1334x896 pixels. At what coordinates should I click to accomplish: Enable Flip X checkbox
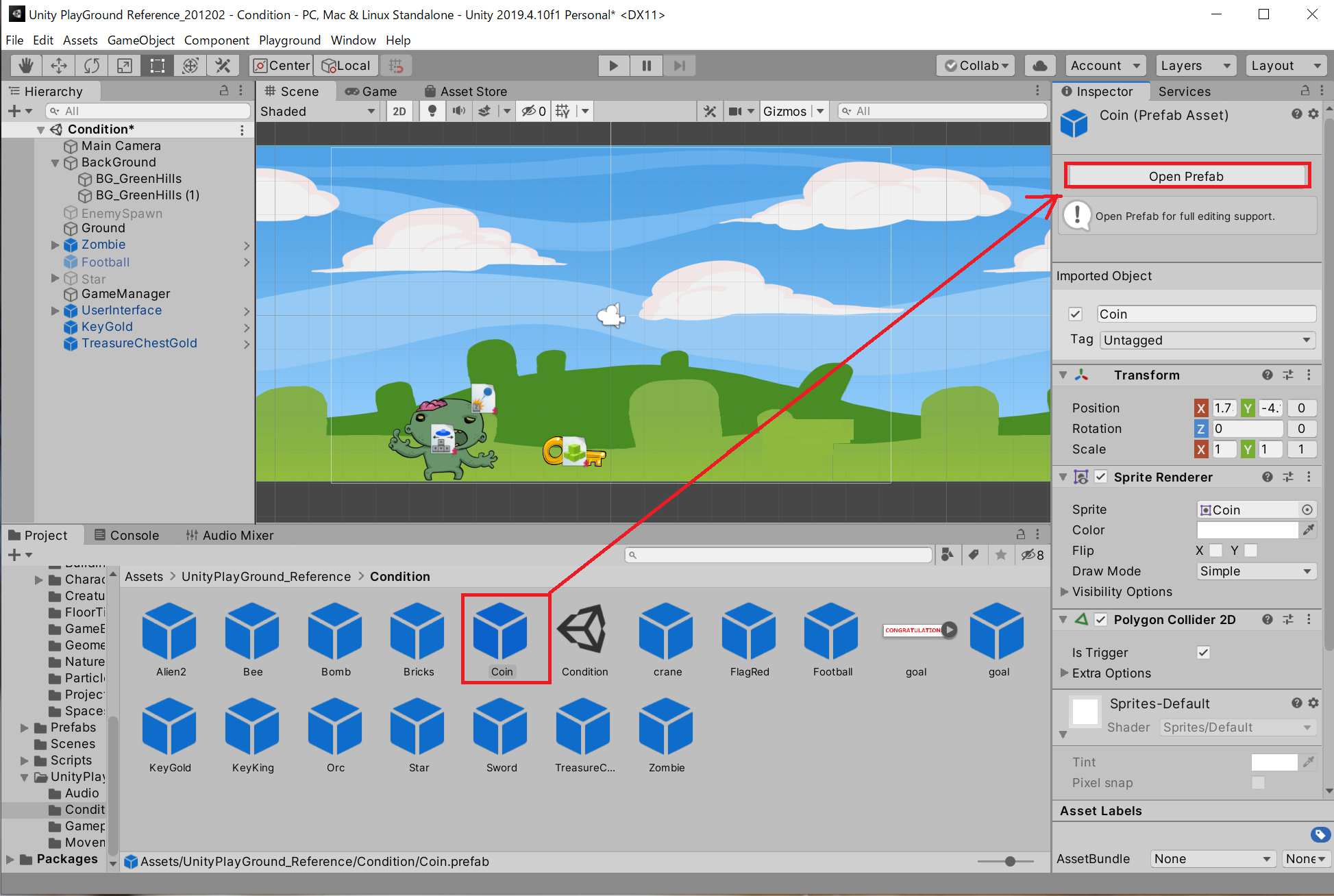coord(1215,550)
